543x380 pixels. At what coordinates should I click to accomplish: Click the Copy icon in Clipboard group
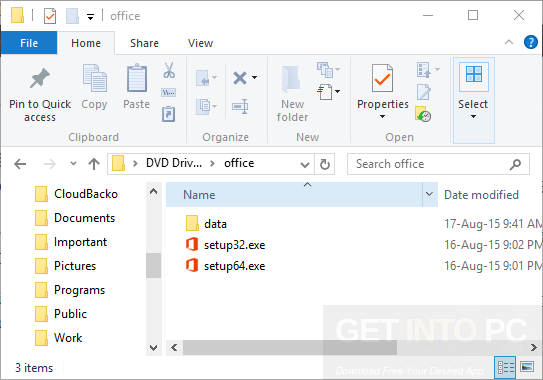(x=94, y=78)
